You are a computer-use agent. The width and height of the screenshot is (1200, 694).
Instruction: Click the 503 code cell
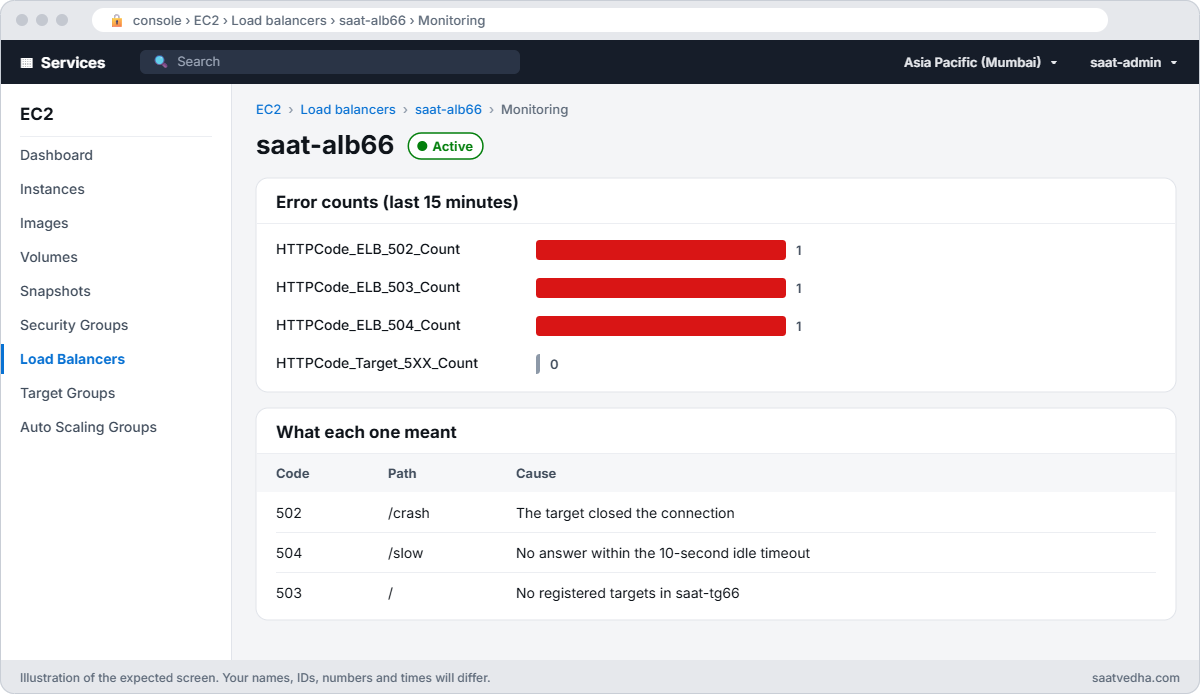[x=289, y=593]
